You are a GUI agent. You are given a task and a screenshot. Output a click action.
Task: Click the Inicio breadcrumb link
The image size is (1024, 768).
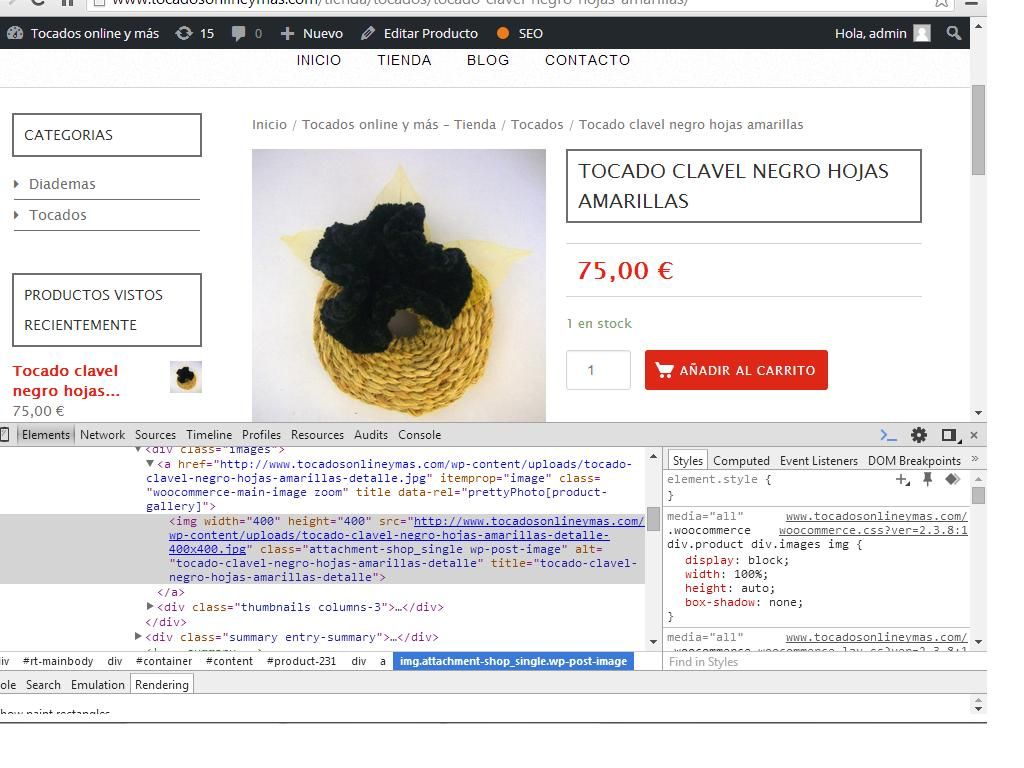tap(269, 125)
